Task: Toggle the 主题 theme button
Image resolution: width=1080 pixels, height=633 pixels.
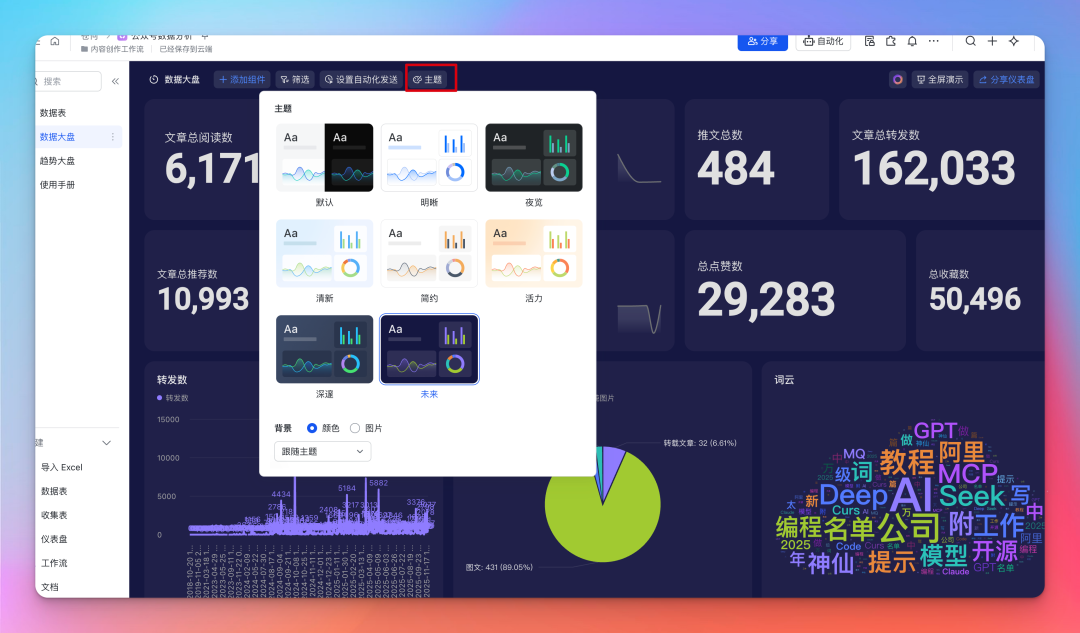Action: pyautogui.click(x=428, y=80)
